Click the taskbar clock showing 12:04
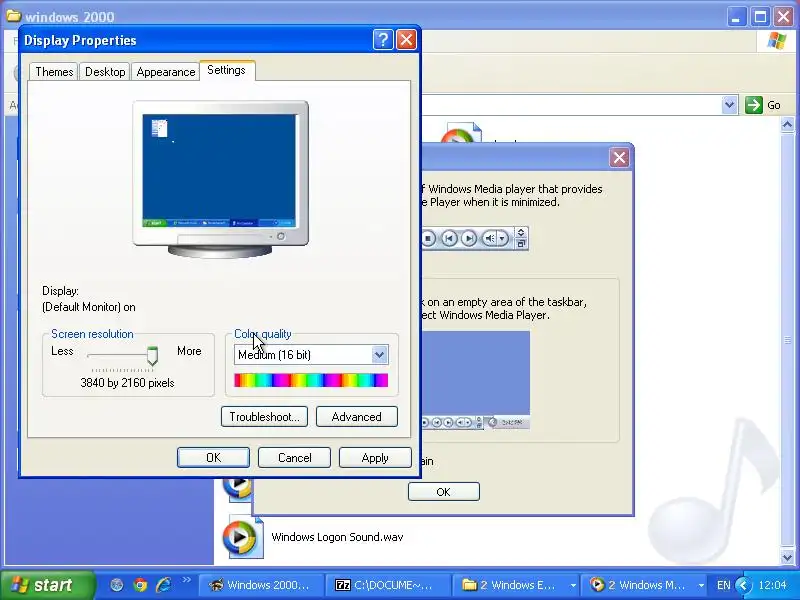800x600 pixels. click(772, 585)
